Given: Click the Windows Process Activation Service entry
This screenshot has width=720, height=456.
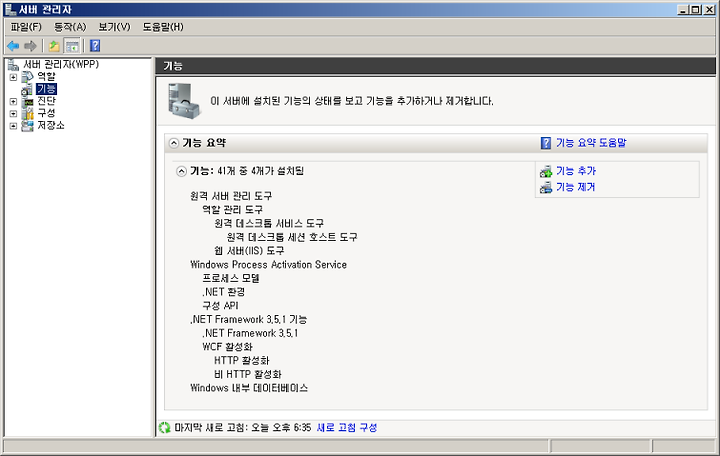Looking at the screenshot, I should [x=269, y=265].
